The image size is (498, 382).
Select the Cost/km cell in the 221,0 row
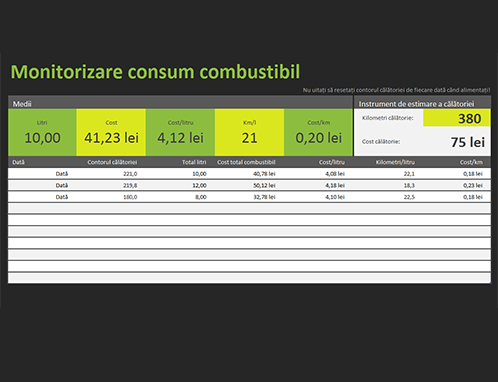[x=457, y=174]
